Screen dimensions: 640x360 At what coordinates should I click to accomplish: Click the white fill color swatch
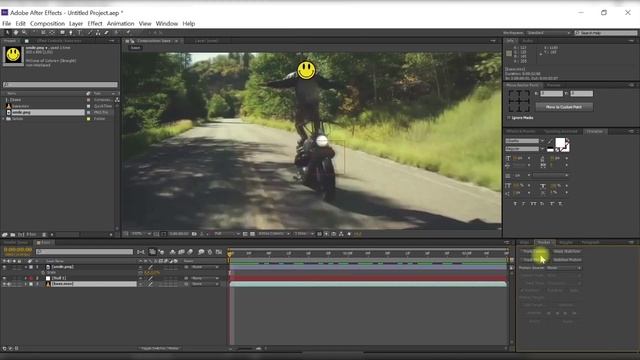coord(560,142)
